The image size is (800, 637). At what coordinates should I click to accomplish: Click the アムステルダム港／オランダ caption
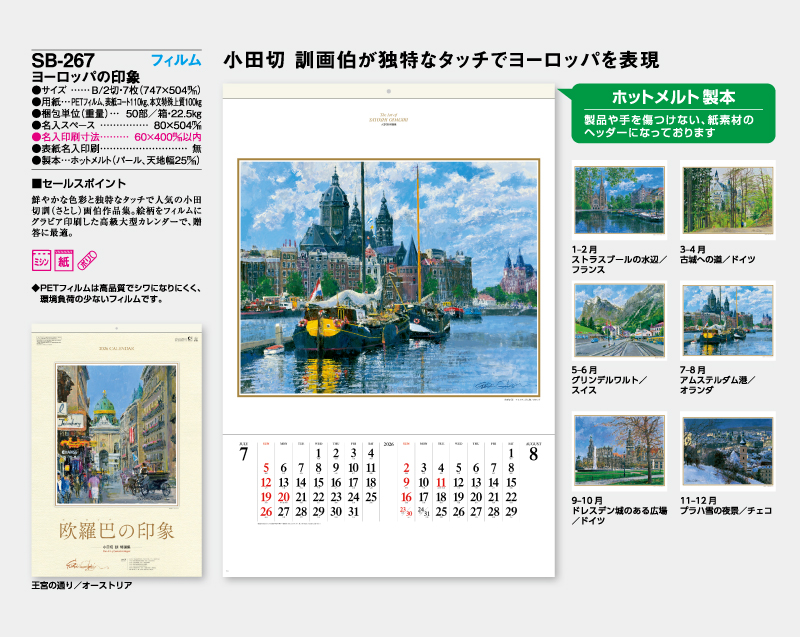pos(717,385)
